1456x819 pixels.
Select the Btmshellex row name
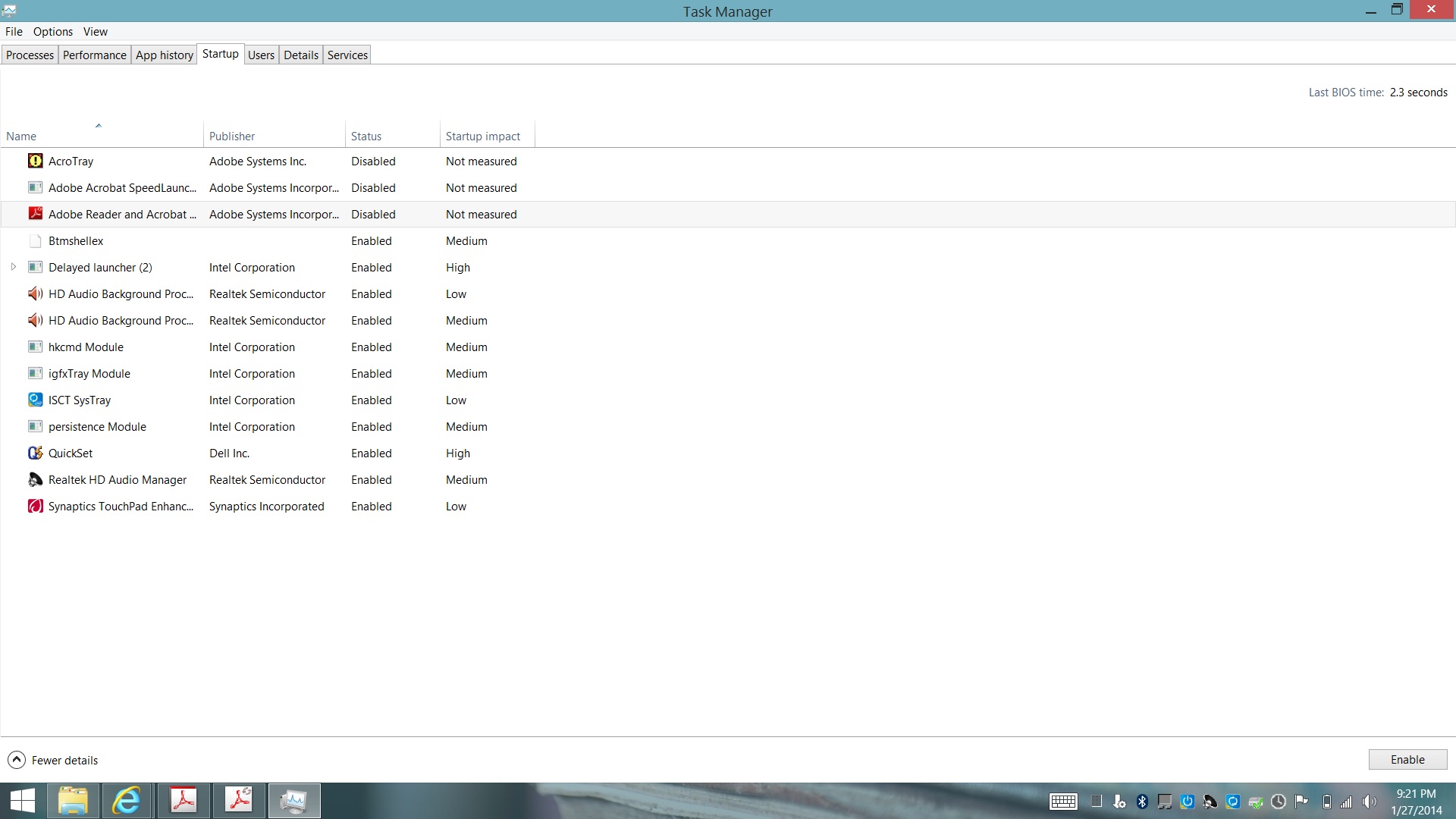(x=76, y=240)
